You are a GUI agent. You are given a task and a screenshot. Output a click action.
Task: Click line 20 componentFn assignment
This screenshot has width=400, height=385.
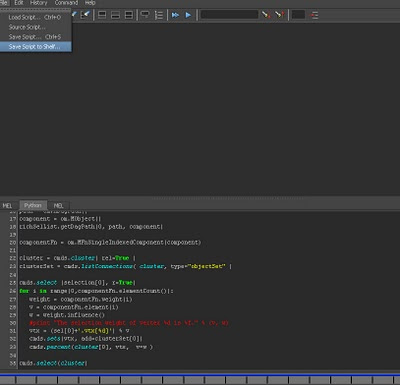point(110,242)
